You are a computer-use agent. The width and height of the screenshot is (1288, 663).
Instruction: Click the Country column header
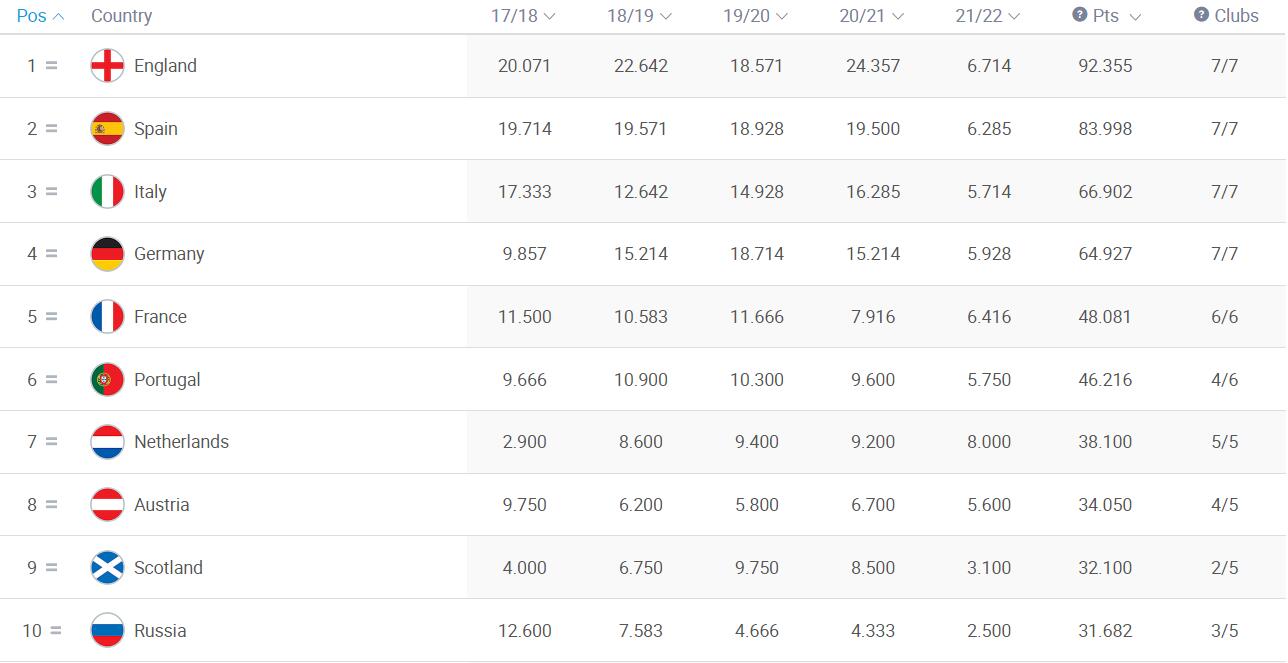coord(121,16)
